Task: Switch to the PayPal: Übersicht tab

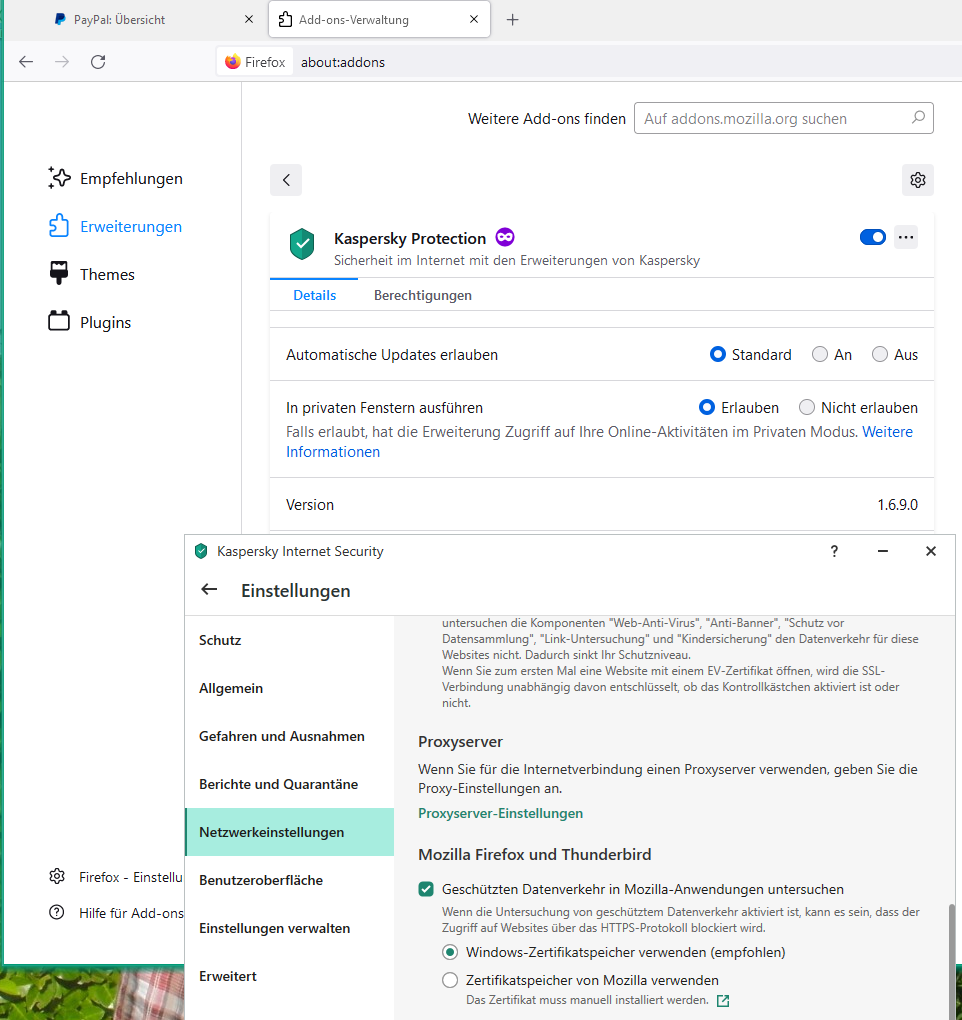Action: [x=153, y=20]
